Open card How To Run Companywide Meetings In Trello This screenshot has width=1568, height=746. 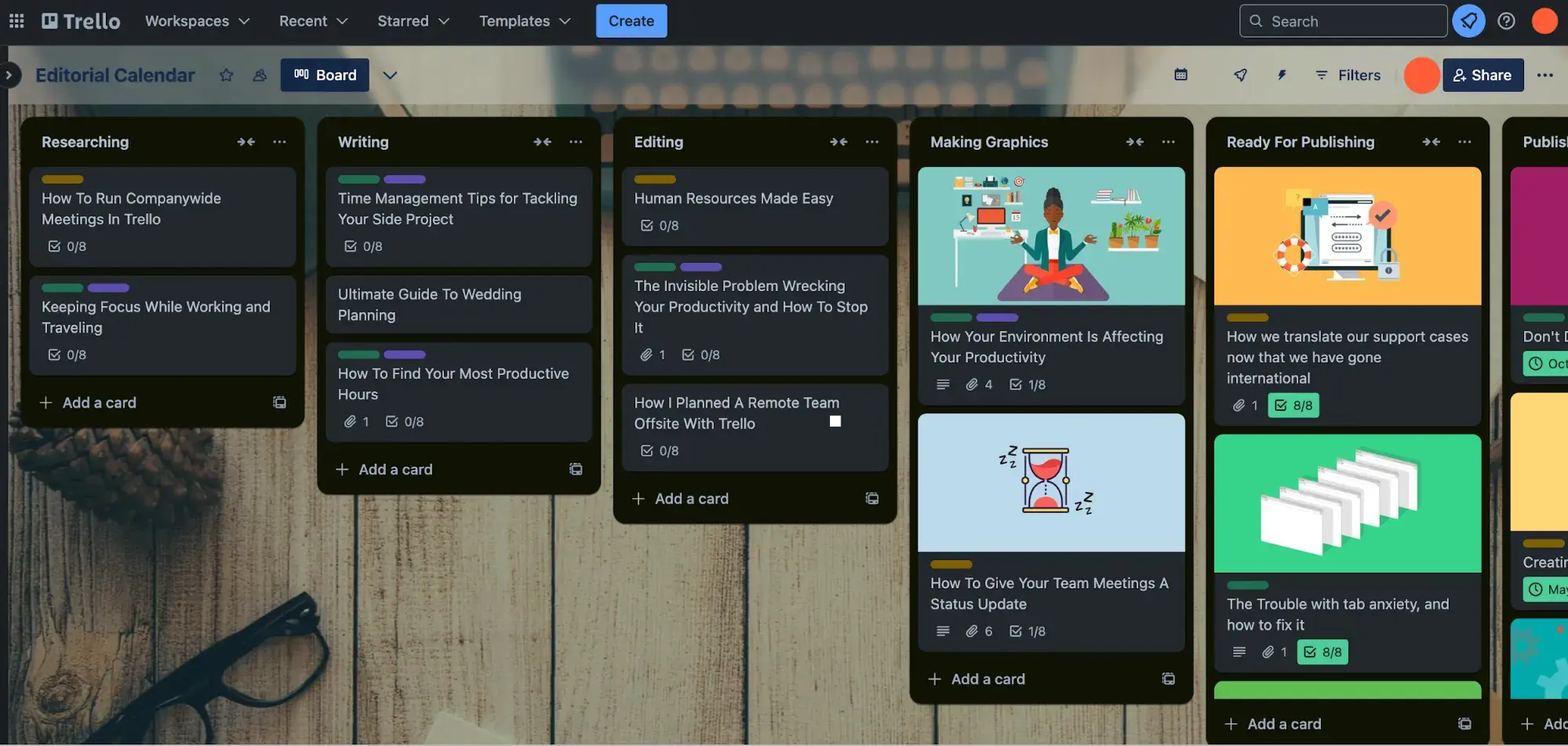(x=162, y=217)
